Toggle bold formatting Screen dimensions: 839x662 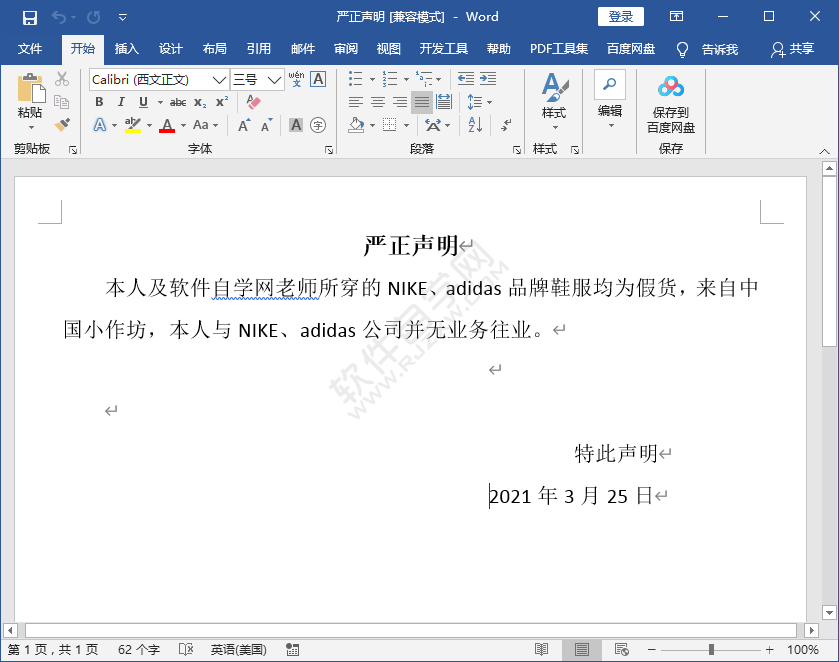click(99, 102)
